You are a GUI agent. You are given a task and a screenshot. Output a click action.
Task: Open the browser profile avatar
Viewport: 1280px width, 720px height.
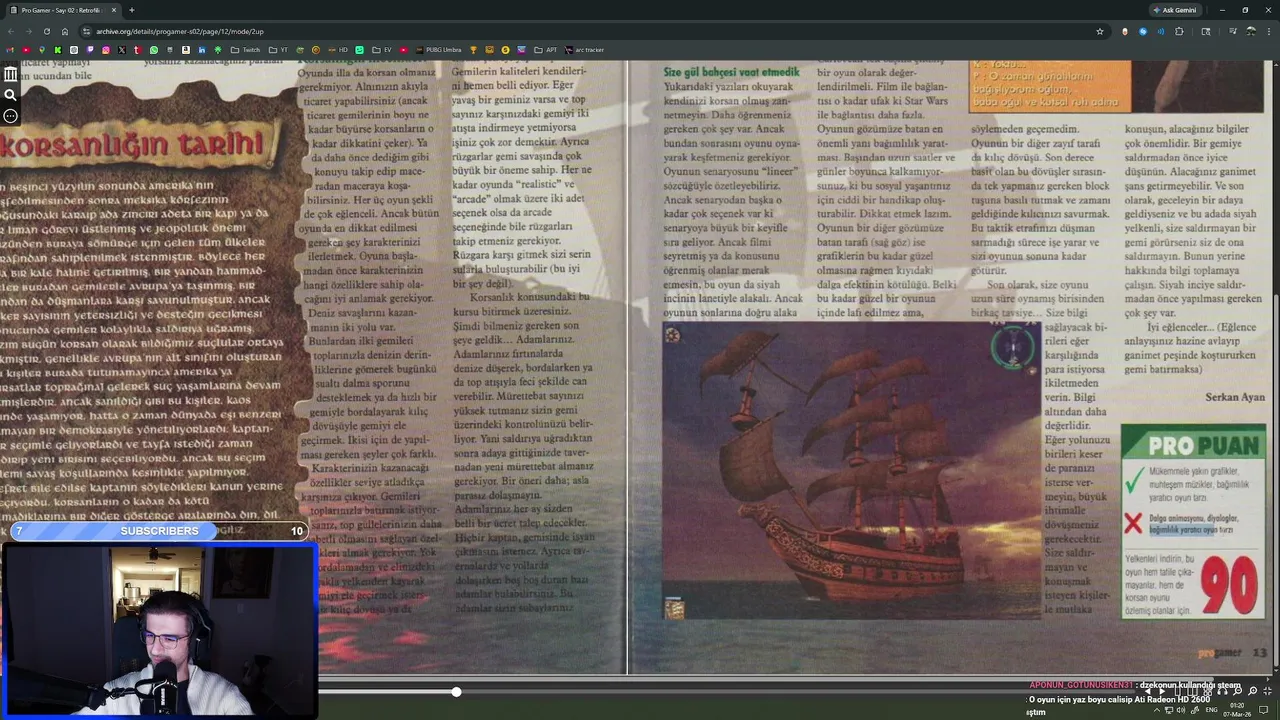pos(1250,31)
